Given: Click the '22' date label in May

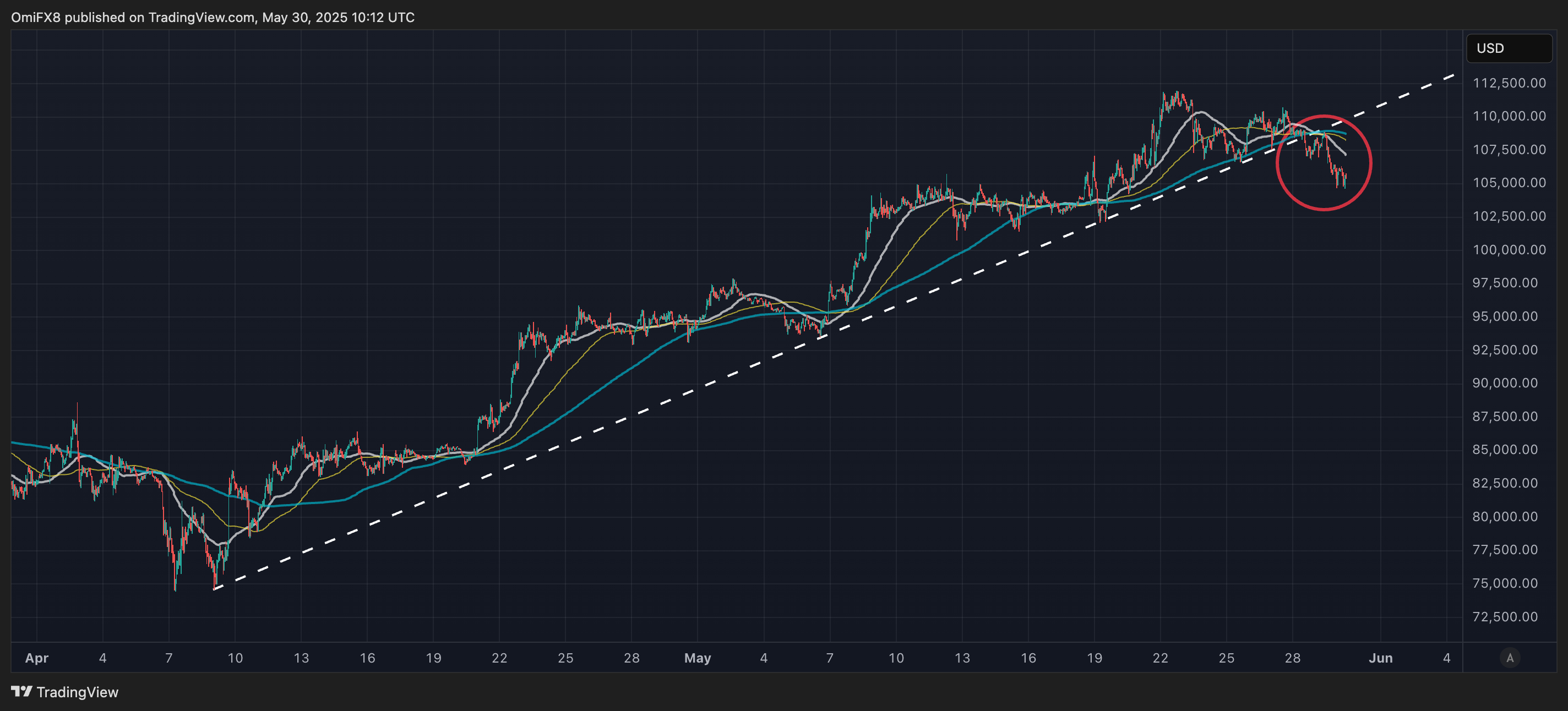Looking at the screenshot, I should (x=1160, y=658).
